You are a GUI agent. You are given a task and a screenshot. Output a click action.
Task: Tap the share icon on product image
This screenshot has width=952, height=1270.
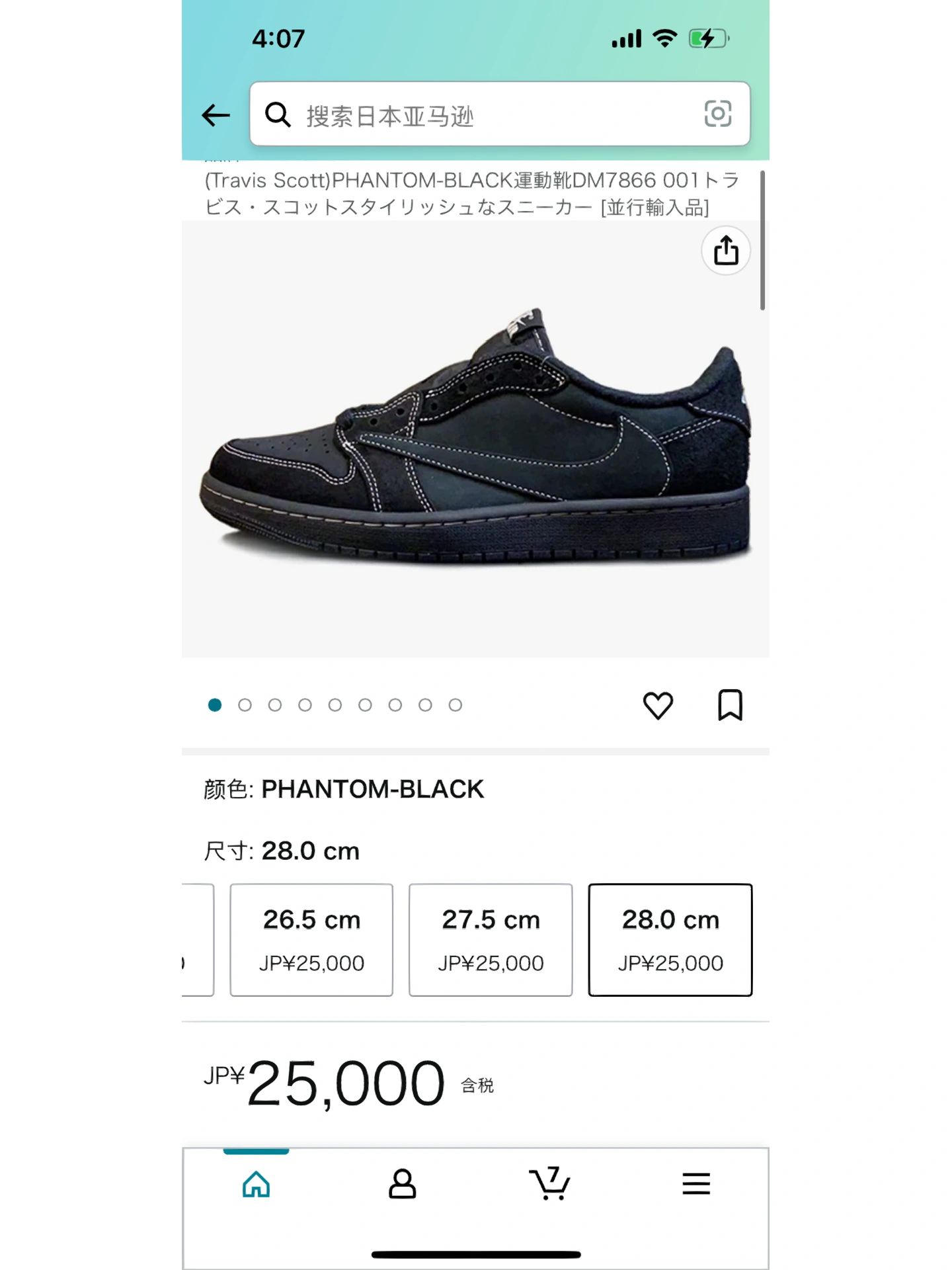pos(726,251)
